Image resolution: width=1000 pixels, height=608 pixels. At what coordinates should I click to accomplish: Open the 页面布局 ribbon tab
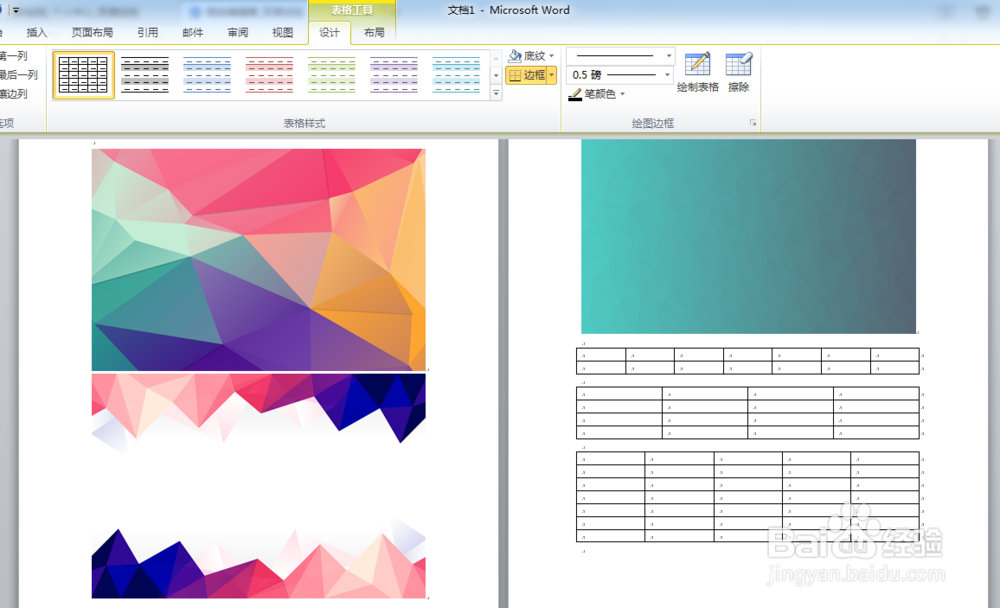(92, 33)
